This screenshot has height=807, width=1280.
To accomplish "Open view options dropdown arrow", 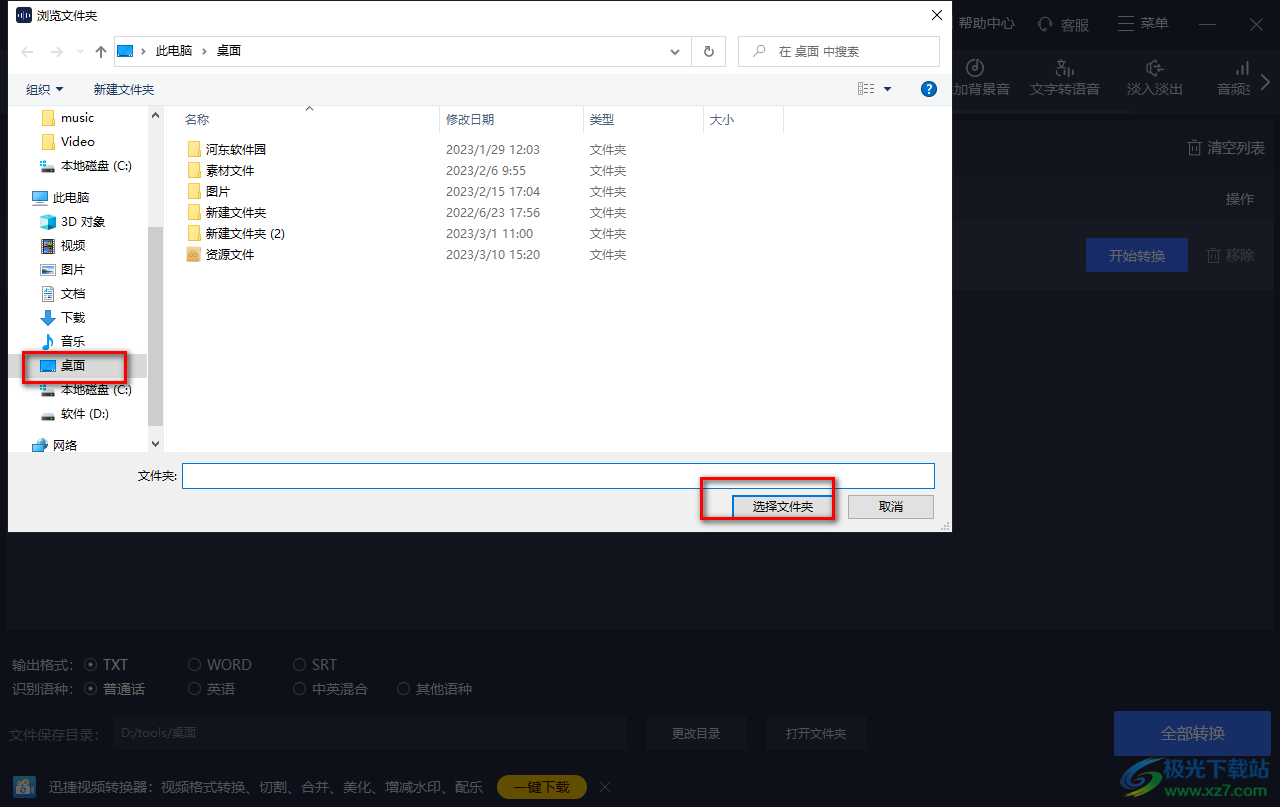I will pos(887,89).
